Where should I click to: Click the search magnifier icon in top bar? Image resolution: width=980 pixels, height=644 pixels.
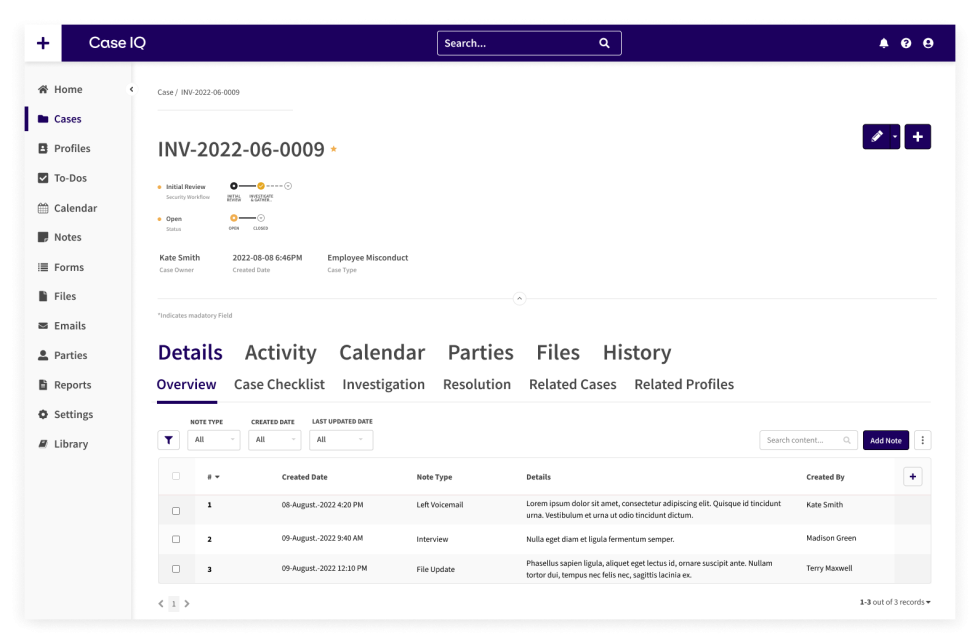tap(604, 43)
